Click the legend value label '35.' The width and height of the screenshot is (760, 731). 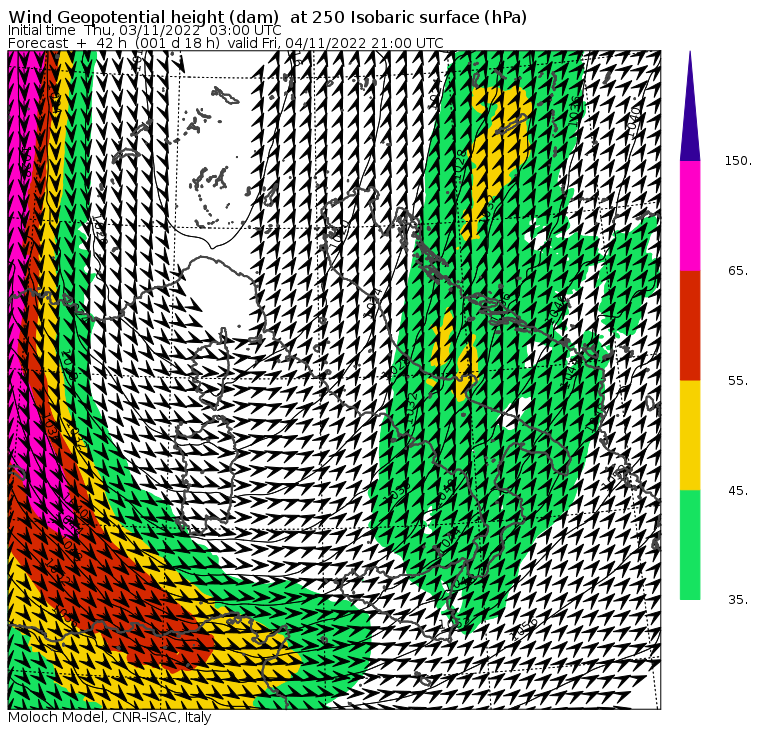739,600
